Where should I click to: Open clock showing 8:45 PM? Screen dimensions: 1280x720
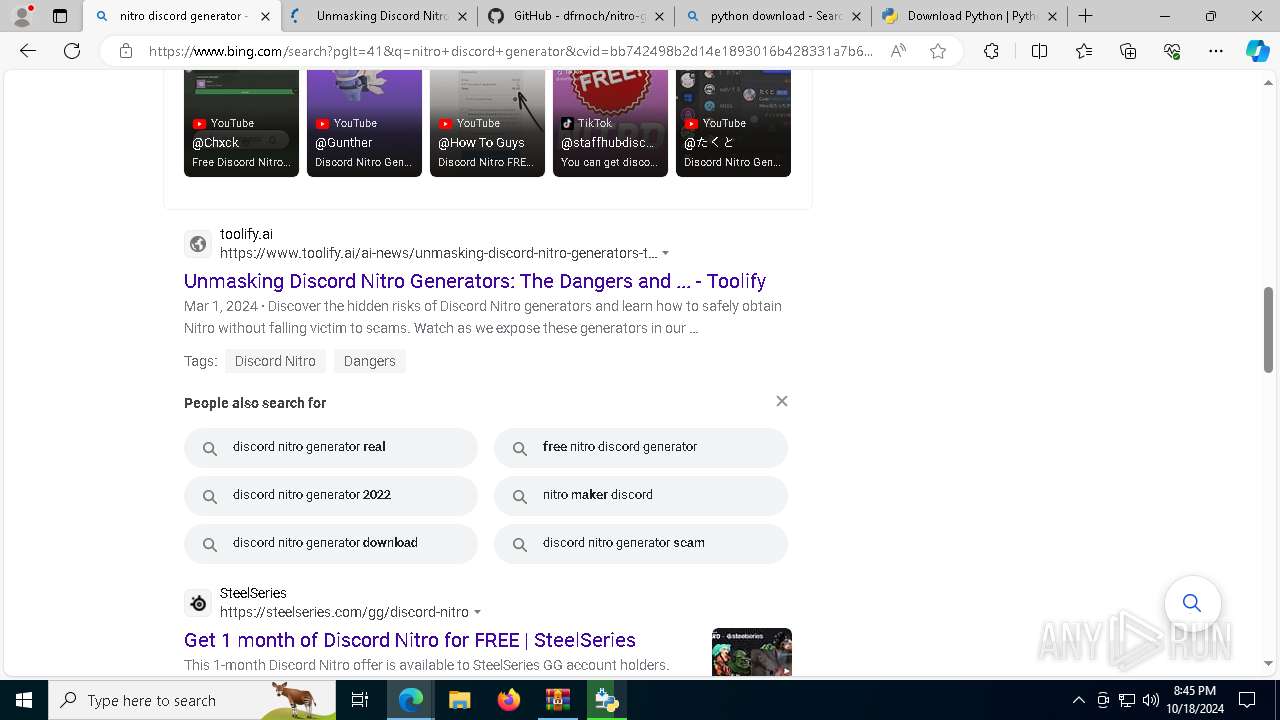pos(1195,700)
